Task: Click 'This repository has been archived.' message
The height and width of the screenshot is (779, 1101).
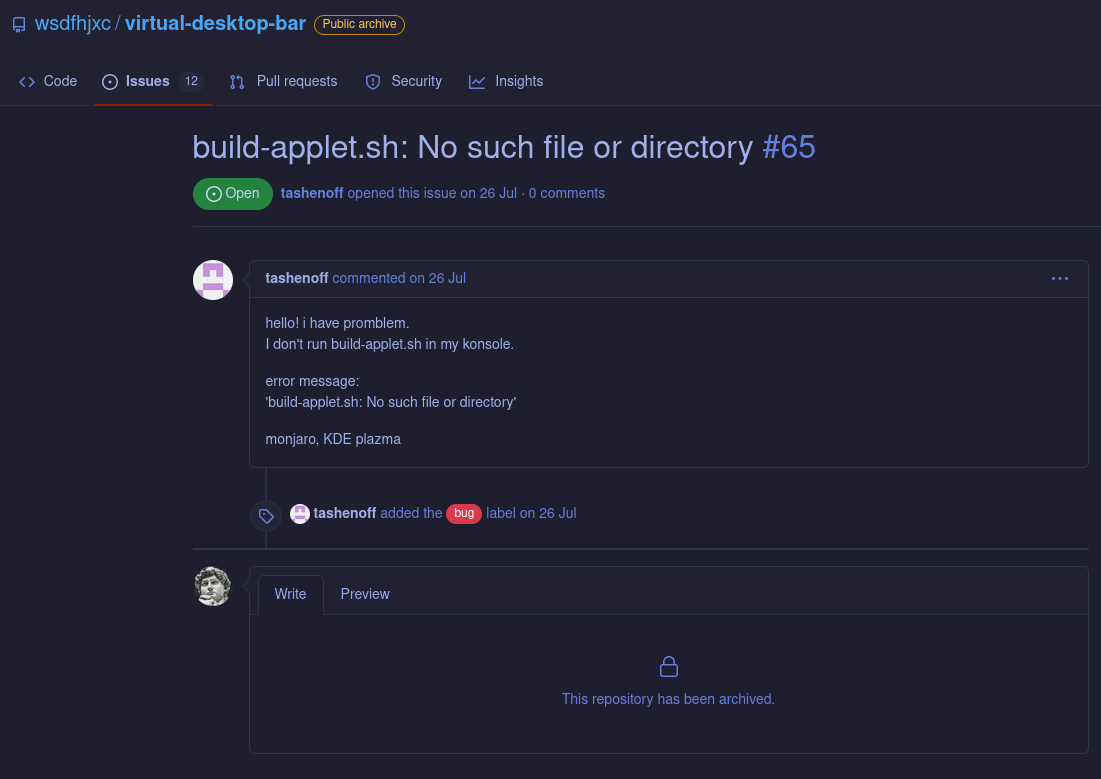Action: pos(668,700)
